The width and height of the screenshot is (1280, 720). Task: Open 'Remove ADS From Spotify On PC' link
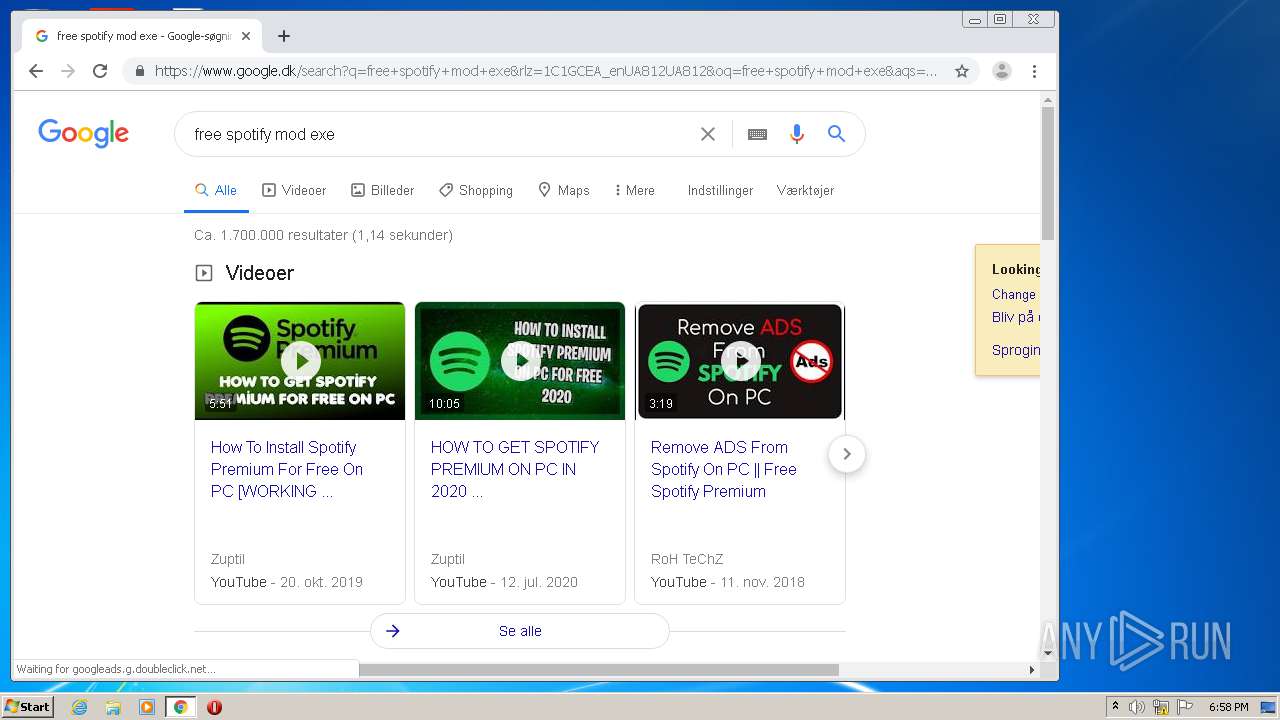(x=724, y=469)
